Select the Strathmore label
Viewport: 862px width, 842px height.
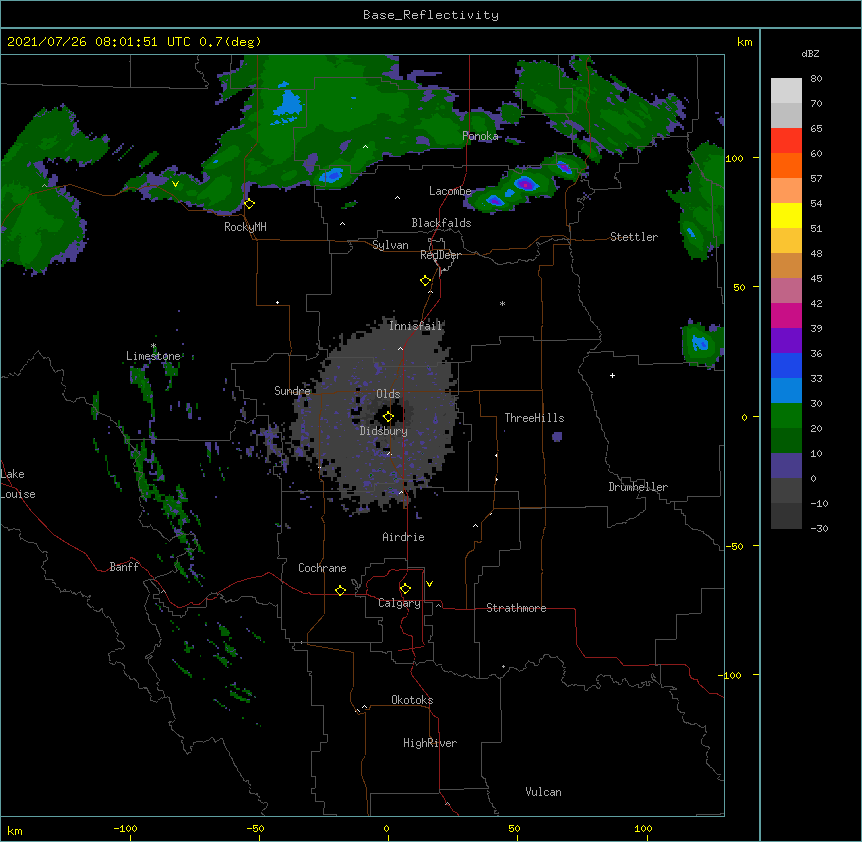point(516,608)
